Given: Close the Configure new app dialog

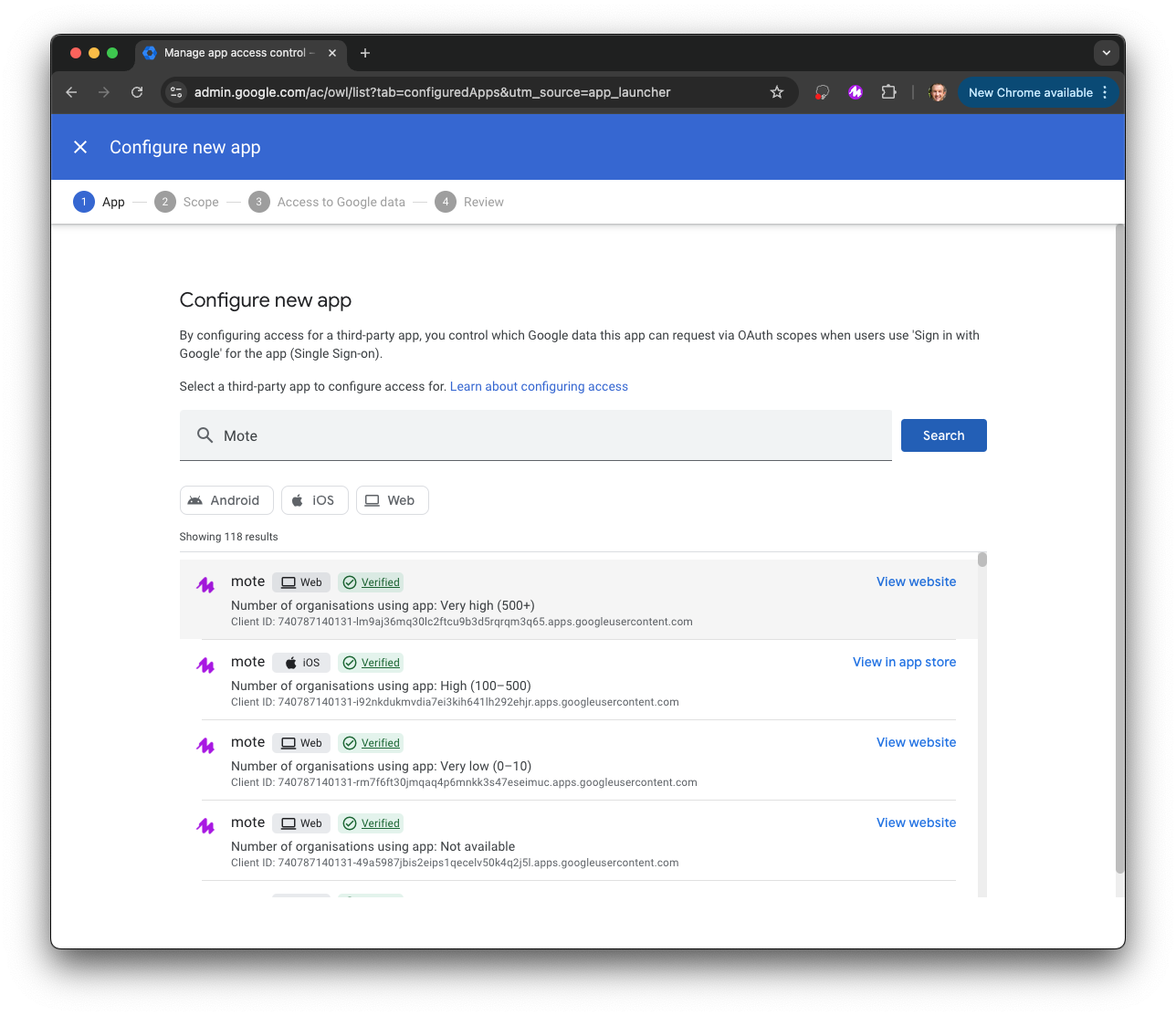Looking at the screenshot, I should (80, 147).
